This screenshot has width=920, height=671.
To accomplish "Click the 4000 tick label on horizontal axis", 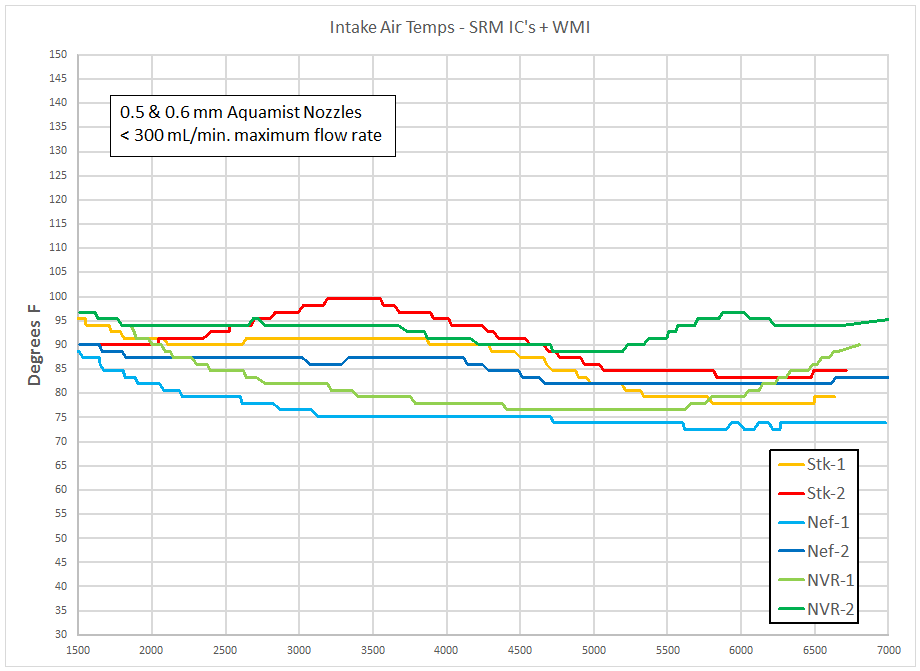I will [446, 649].
